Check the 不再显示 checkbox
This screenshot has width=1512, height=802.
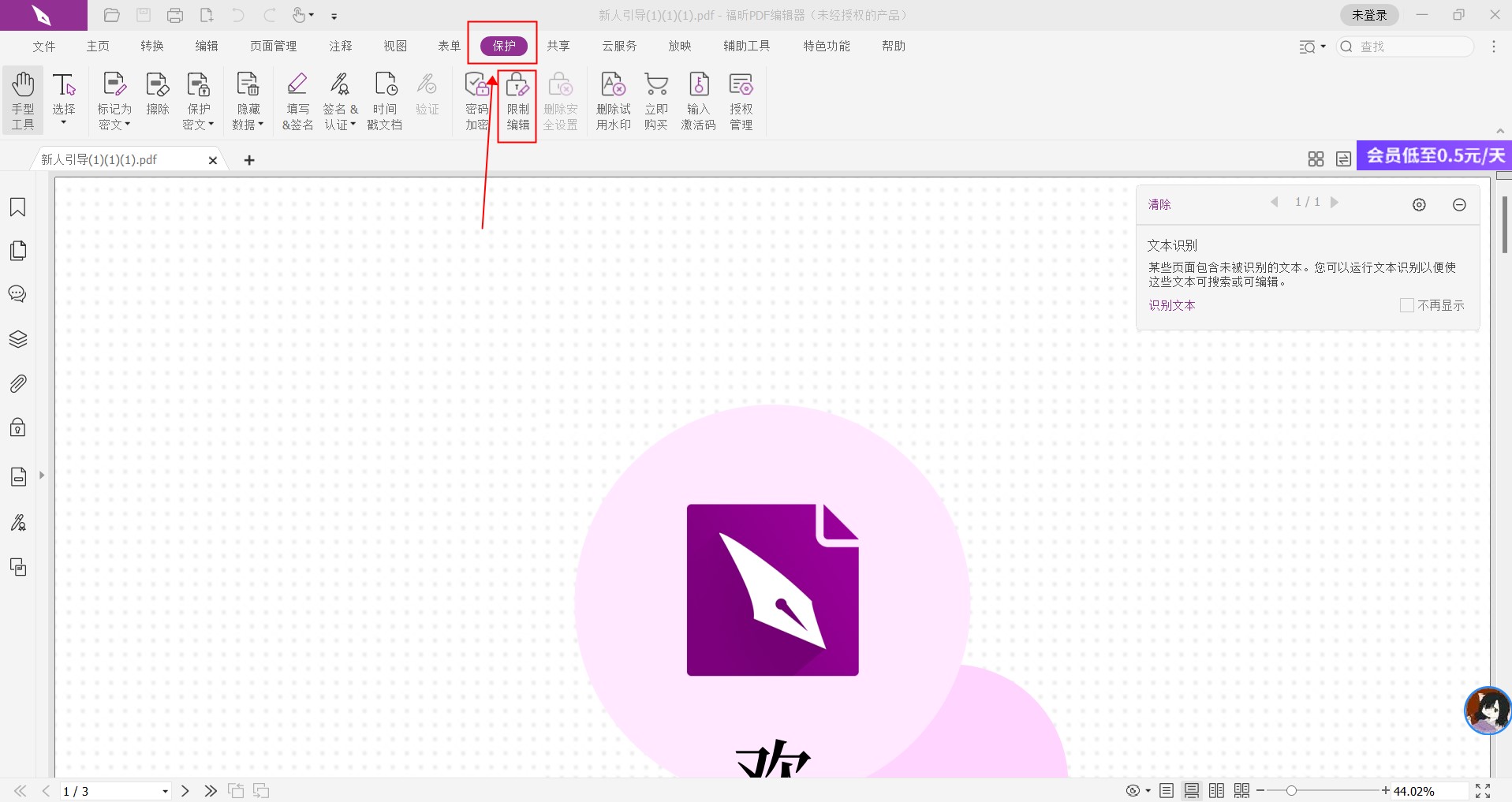1406,305
